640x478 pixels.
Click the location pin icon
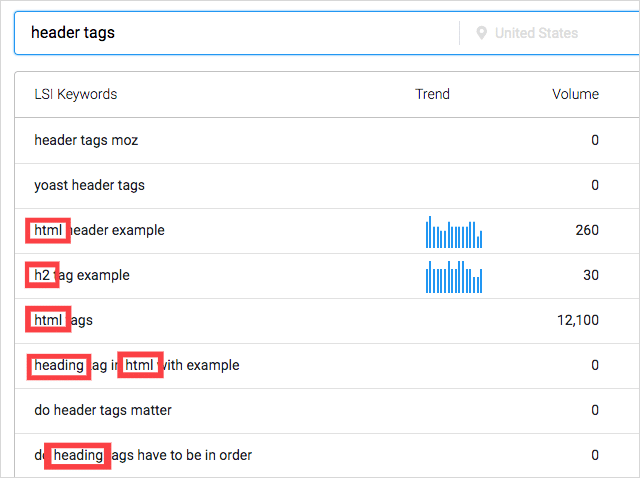click(482, 33)
